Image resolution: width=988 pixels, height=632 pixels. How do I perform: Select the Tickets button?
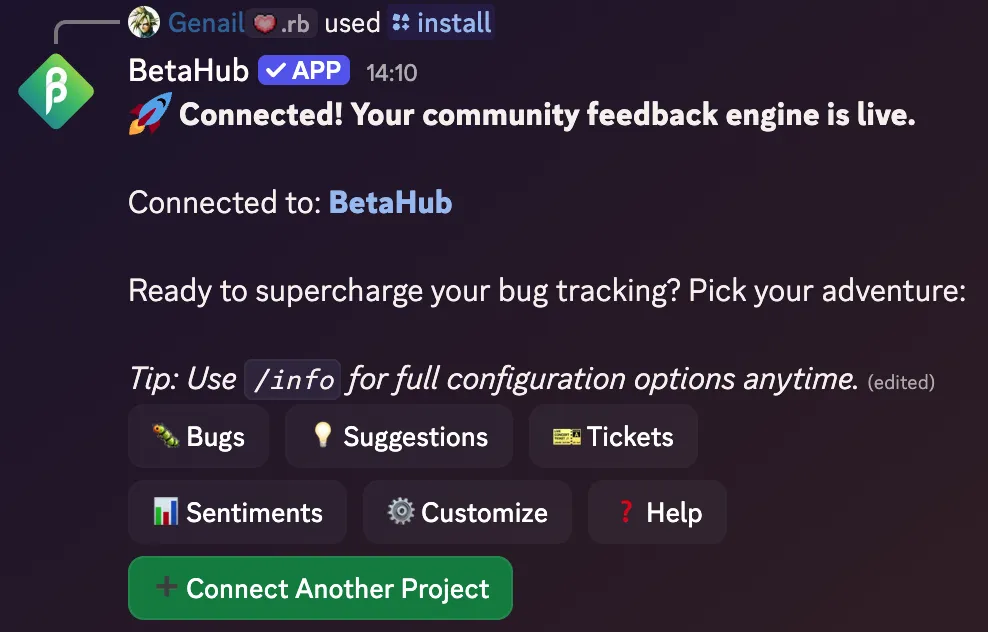[x=613, y=437]
